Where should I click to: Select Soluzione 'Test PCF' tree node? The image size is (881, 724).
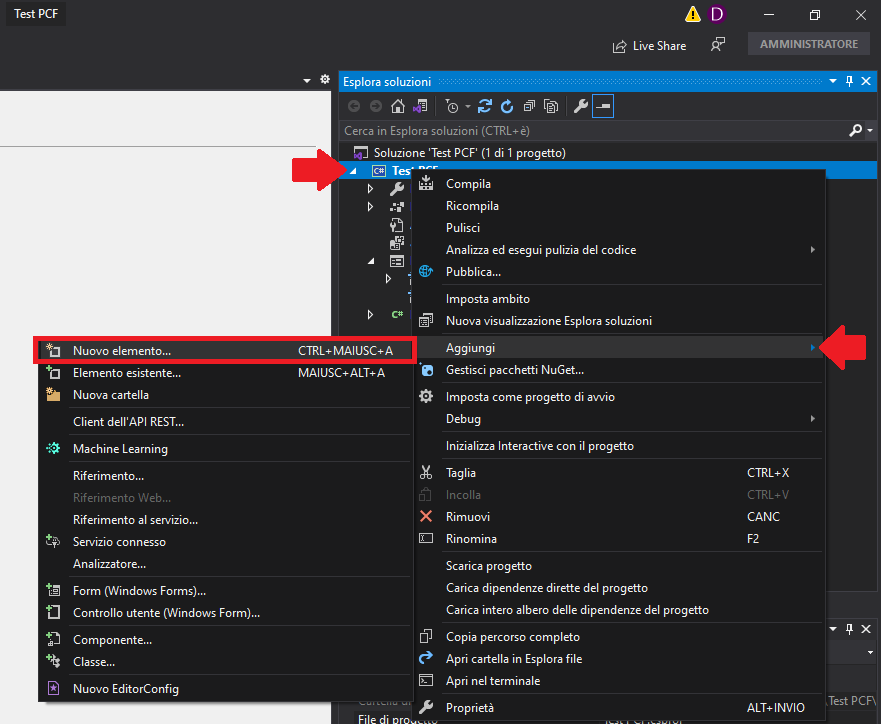click(469, 153)
